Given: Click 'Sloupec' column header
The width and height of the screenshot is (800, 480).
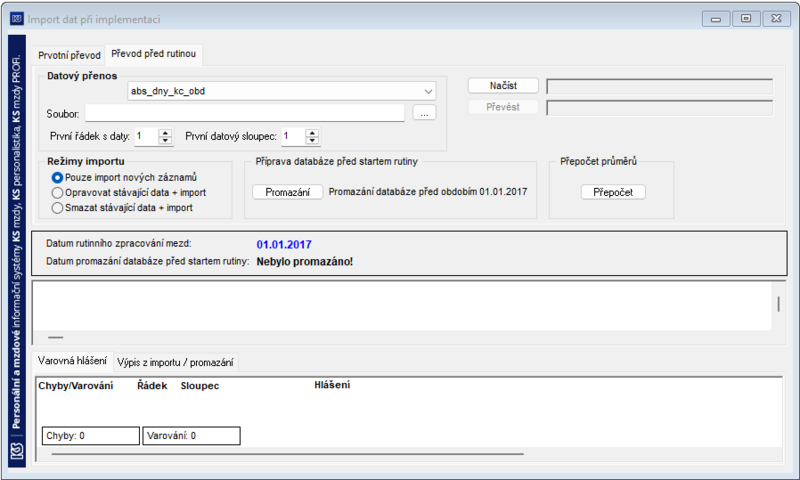Looking at the screenshot, I should pyautogui.click(x=199, y=386).
